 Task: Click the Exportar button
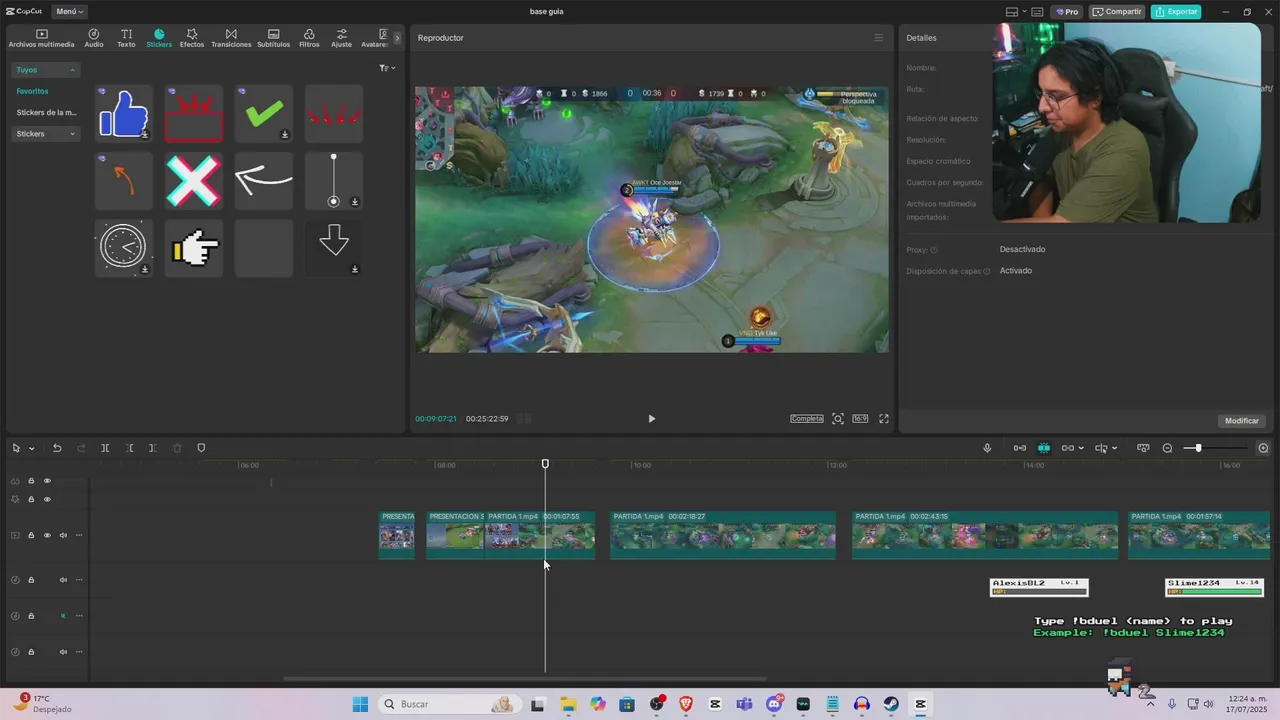click(1176, 12)
